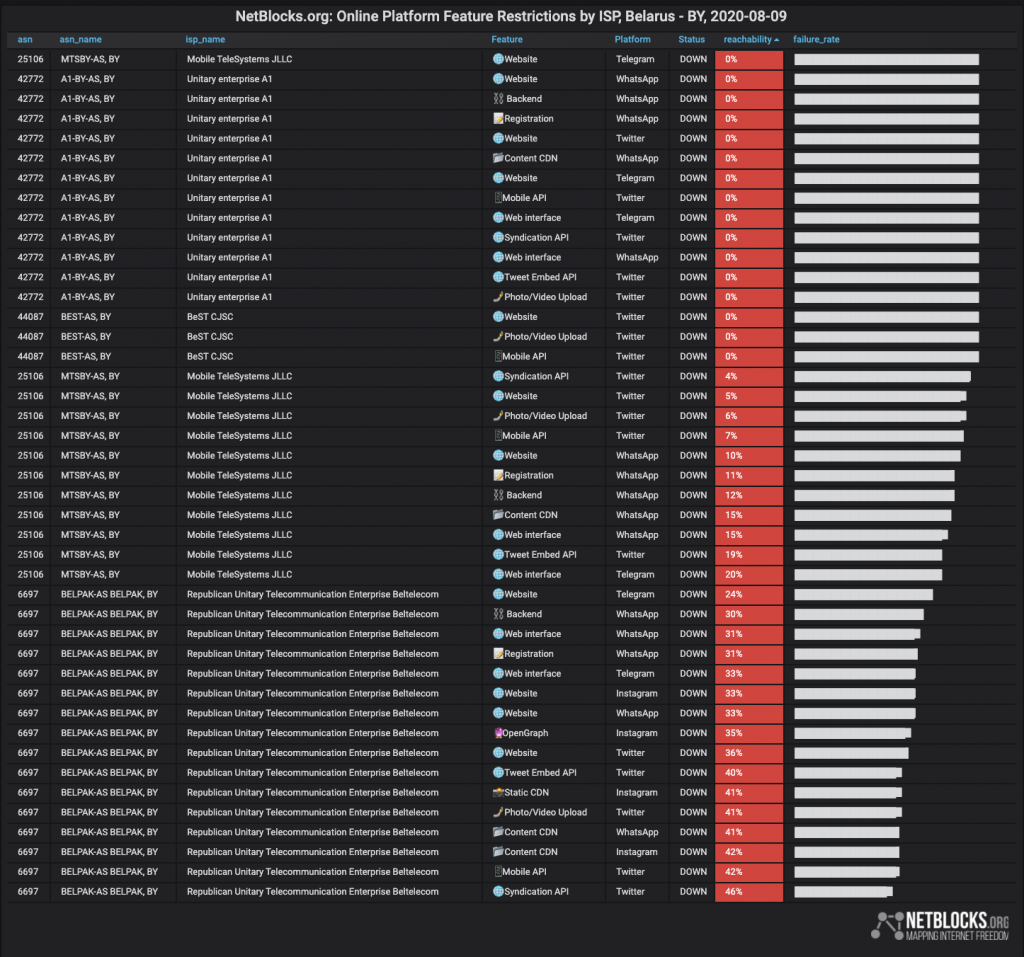
Task: Click the 'Static CDN' feature text
Action: (526, 792)
